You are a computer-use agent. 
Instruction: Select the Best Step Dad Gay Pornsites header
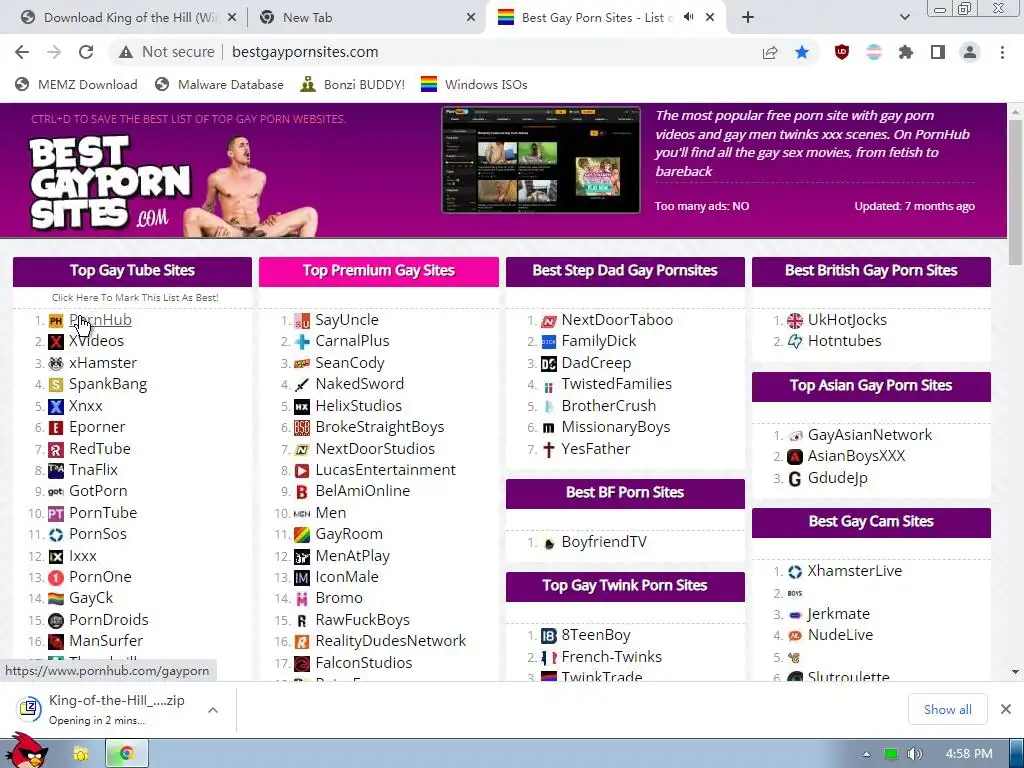click(x=625, y=271)
